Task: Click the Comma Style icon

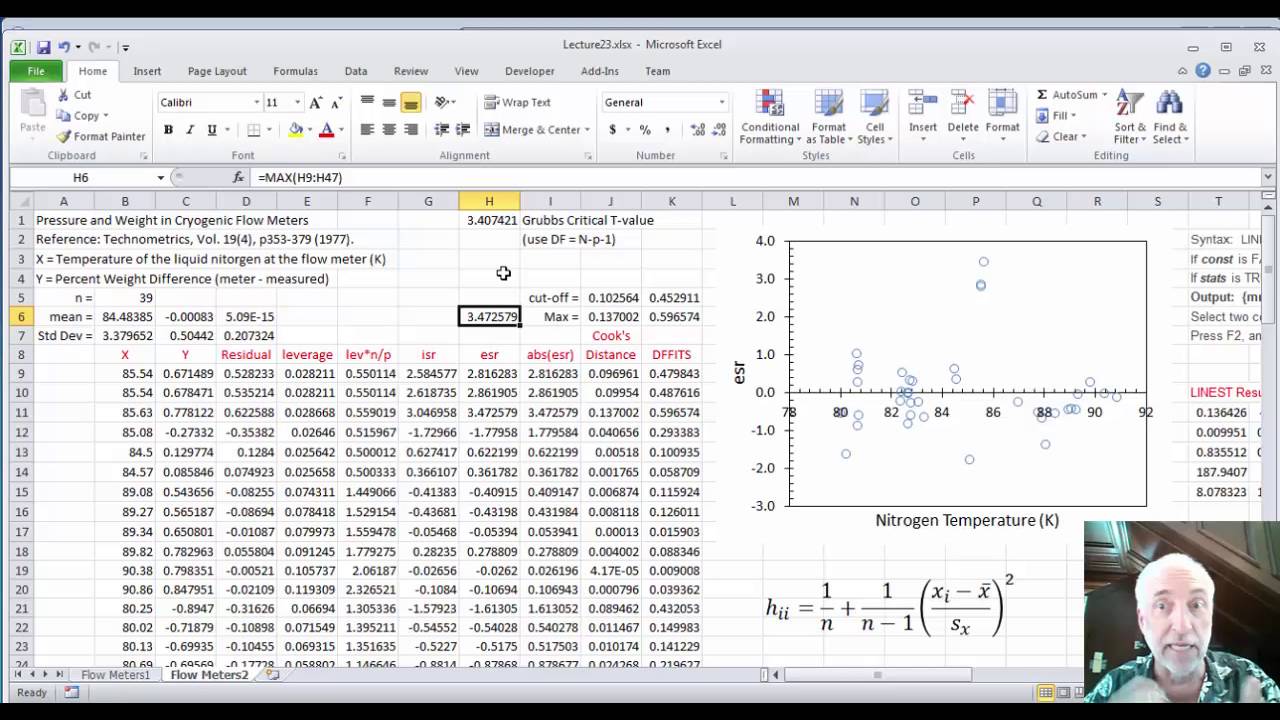Action: [x=667, y=130]
